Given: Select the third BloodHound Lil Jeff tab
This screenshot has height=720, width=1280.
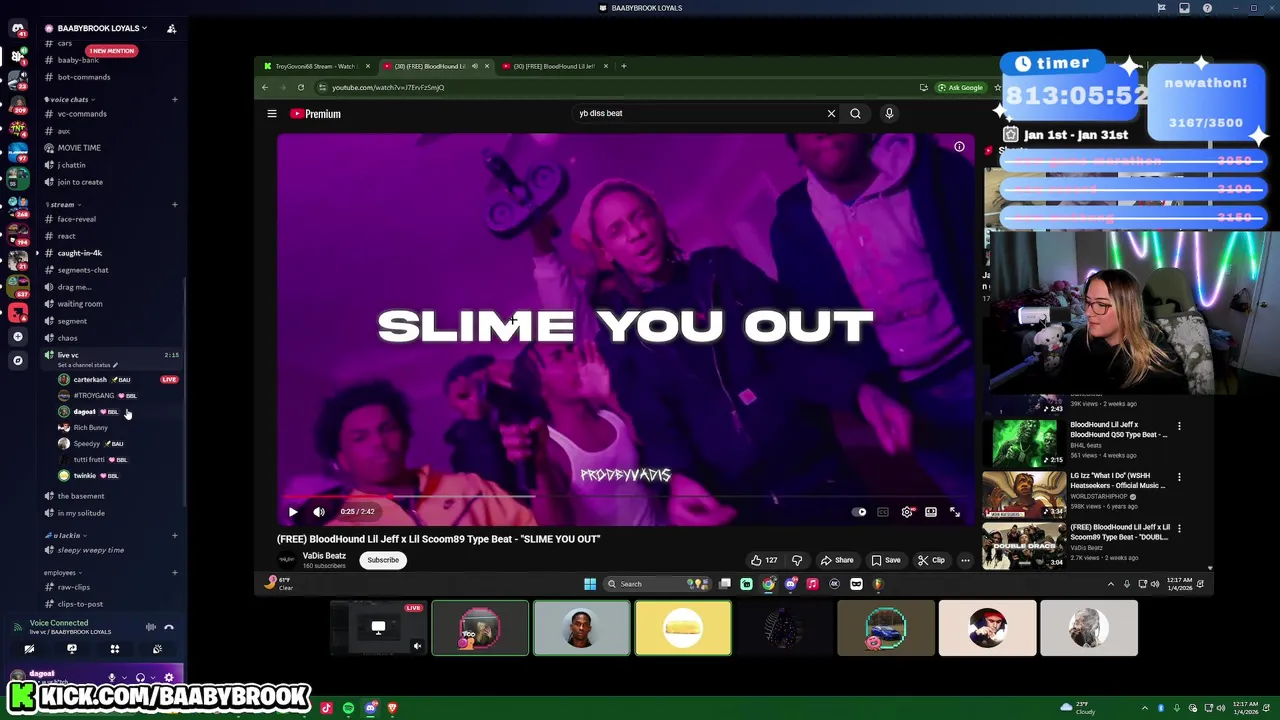Looking at the screenshot, I should [x=553, y=66].
